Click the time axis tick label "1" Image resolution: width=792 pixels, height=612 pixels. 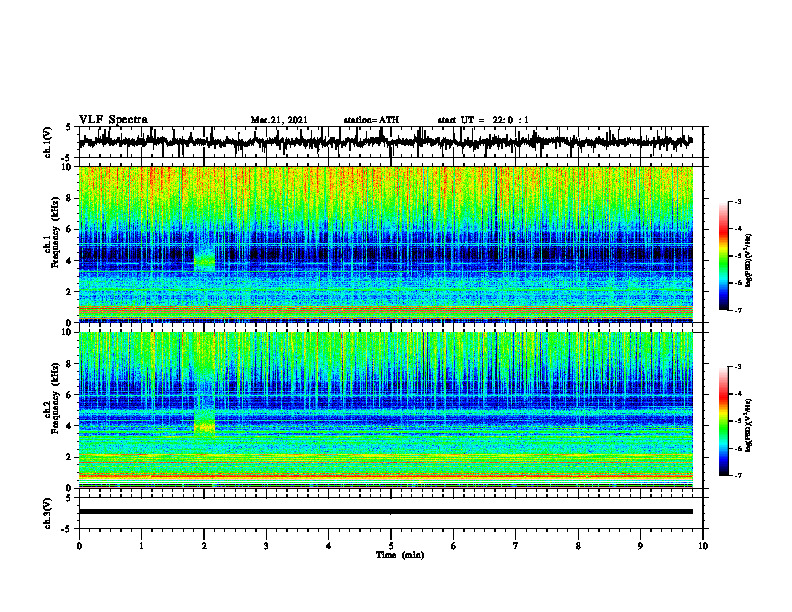141,546
